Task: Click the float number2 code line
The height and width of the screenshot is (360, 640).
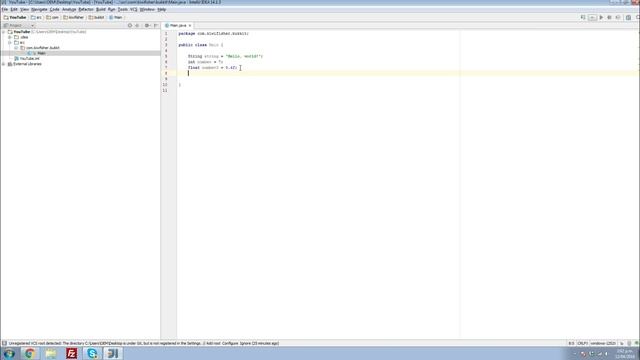Action: tap(212, 68)
